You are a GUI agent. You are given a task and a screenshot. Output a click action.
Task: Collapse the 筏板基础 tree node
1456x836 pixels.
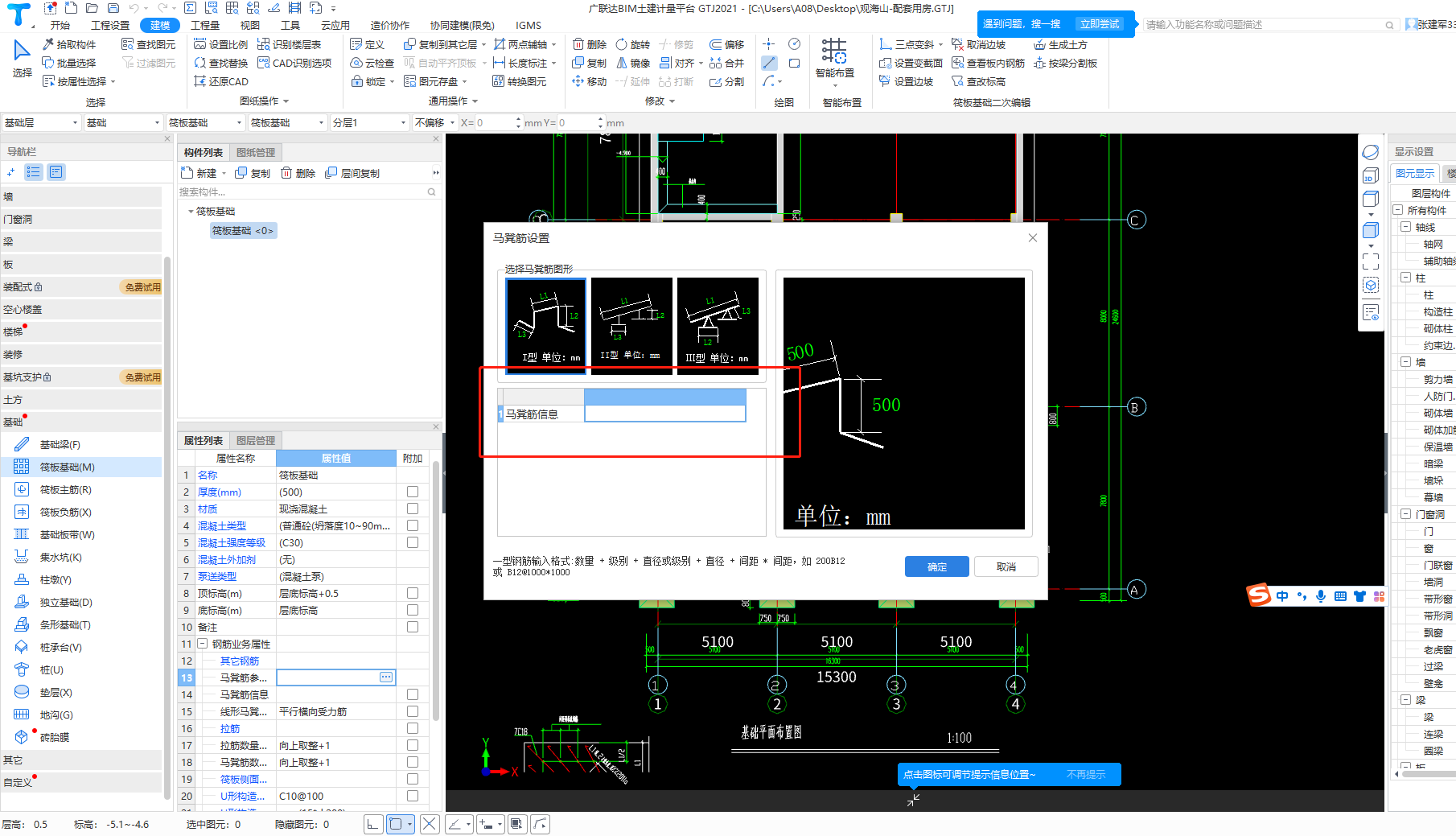(191, 212)
